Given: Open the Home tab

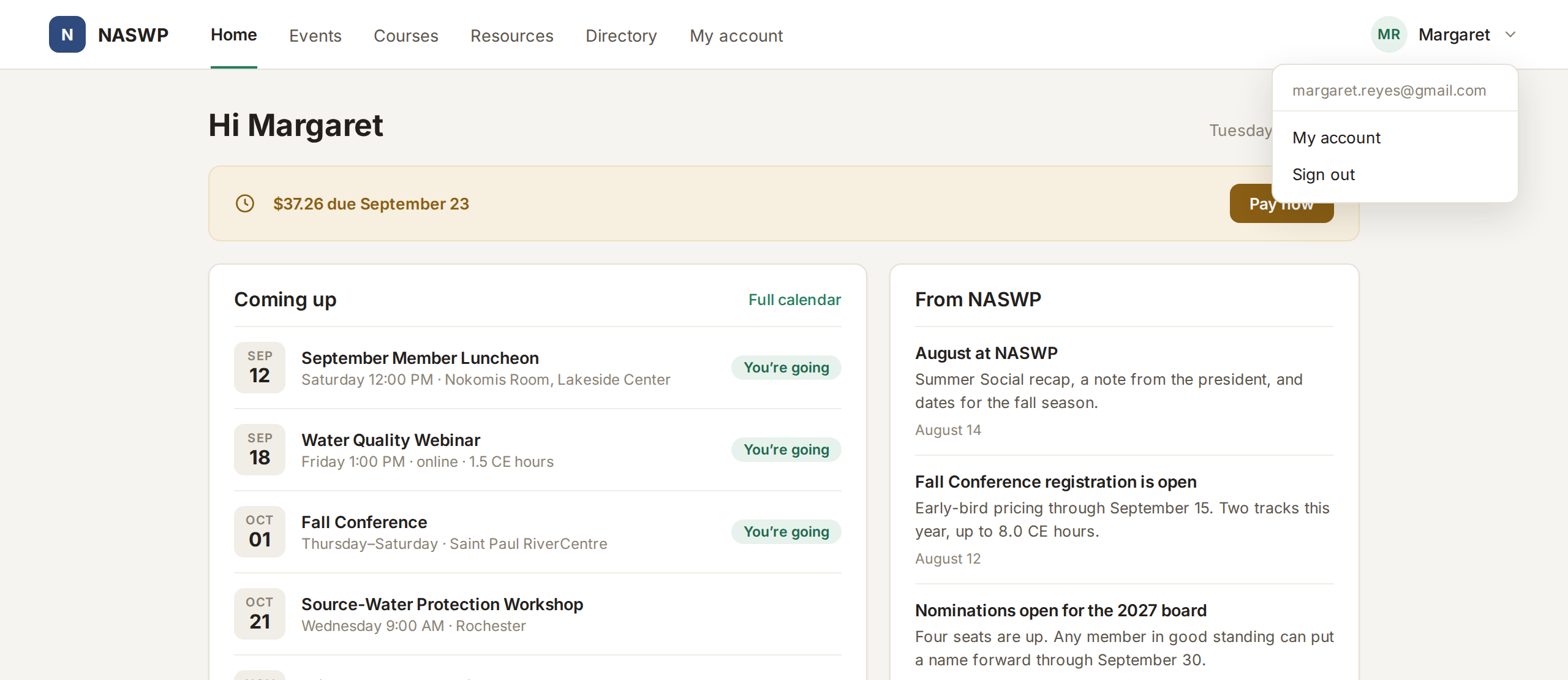Looking at the screenshot, I should pyautogui.click(x=234, y=35).
